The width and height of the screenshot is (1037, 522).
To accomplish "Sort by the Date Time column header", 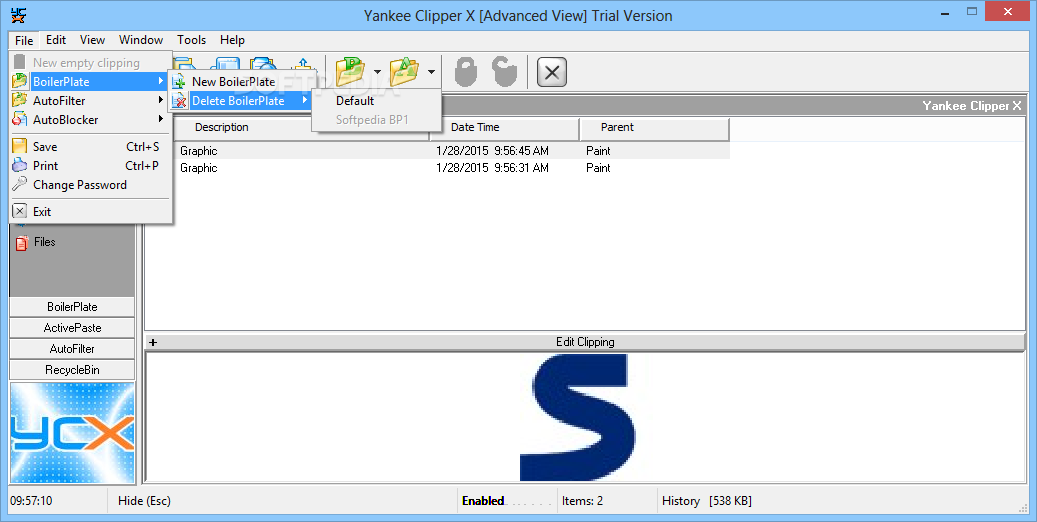I will pyautogui.click(x=505, y=127).
